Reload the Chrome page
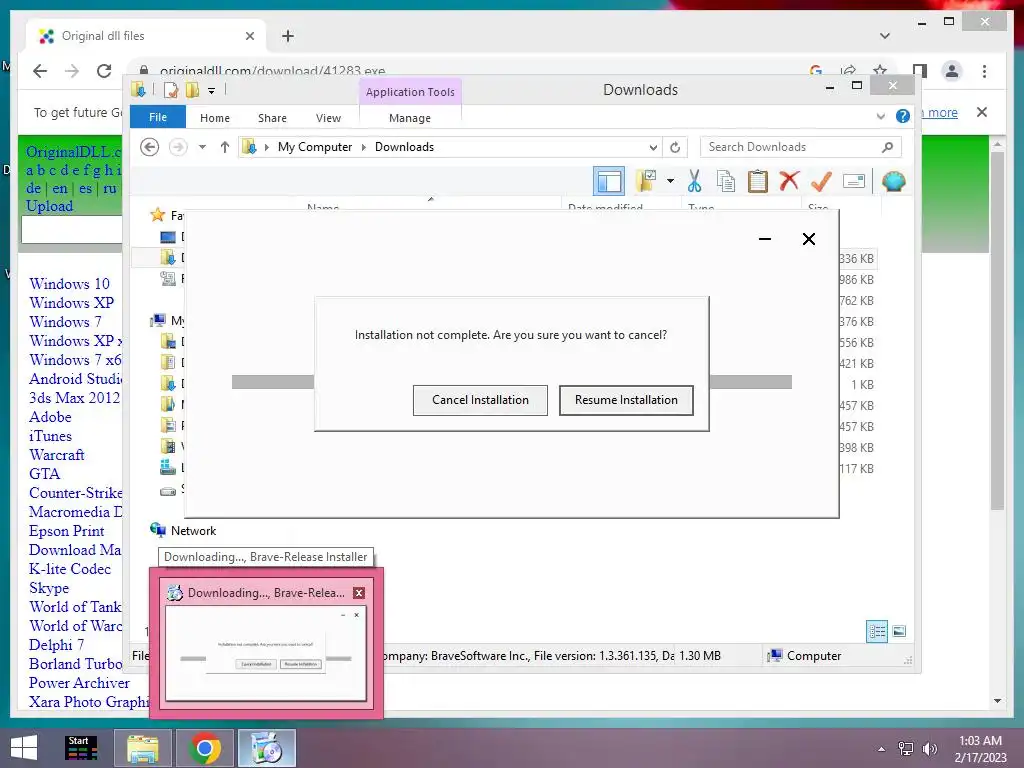This screenshot has height=768, width=1024. (x=104, y=71)
